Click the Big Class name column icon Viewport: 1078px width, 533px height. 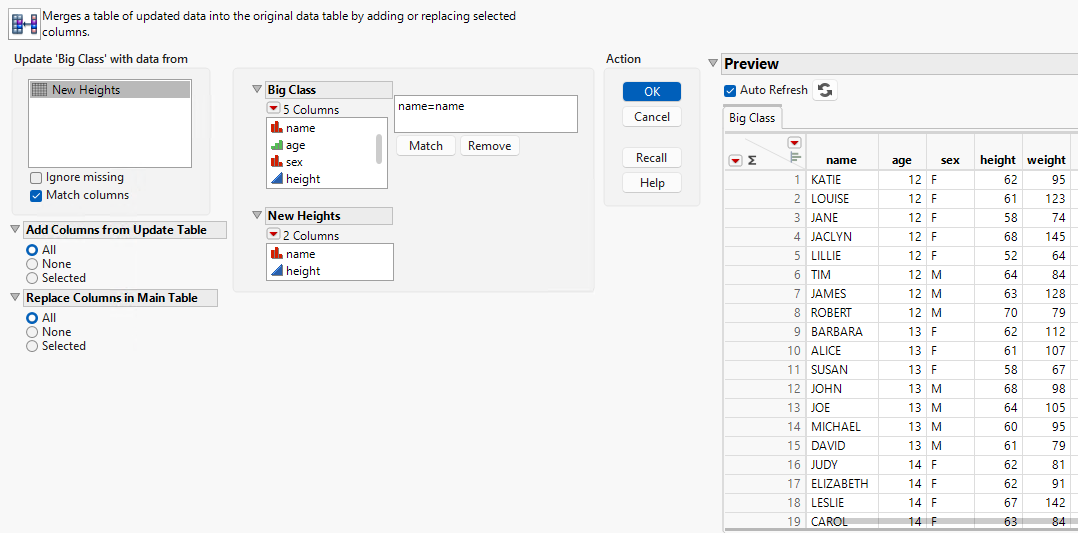pyautogui.click(x=276, y=128)
